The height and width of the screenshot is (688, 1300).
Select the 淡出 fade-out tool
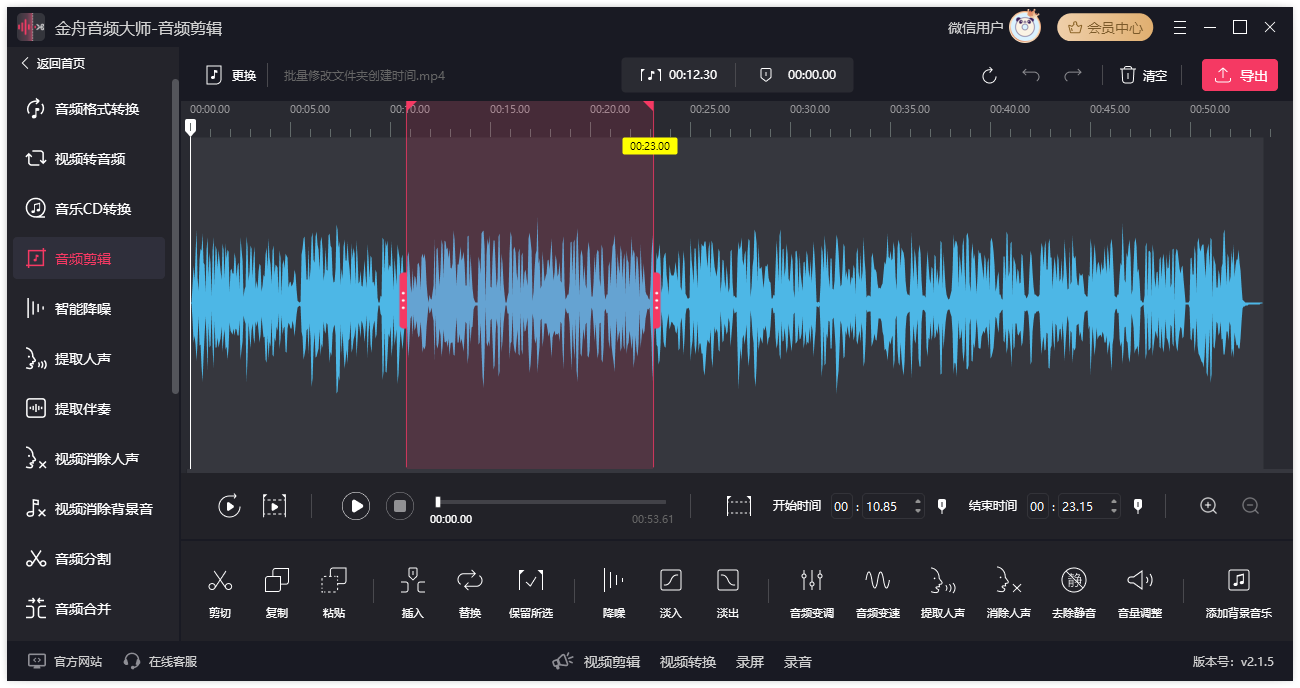coord(727,581)
